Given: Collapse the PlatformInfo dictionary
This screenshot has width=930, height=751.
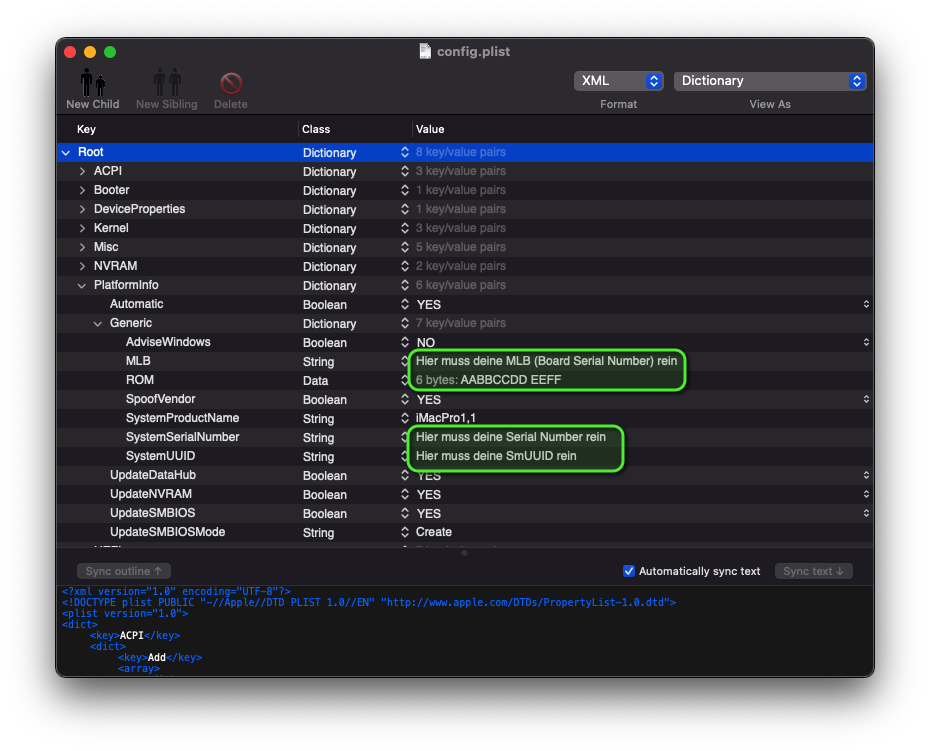Looking at the screenshot, I should (x=83, y=286).
